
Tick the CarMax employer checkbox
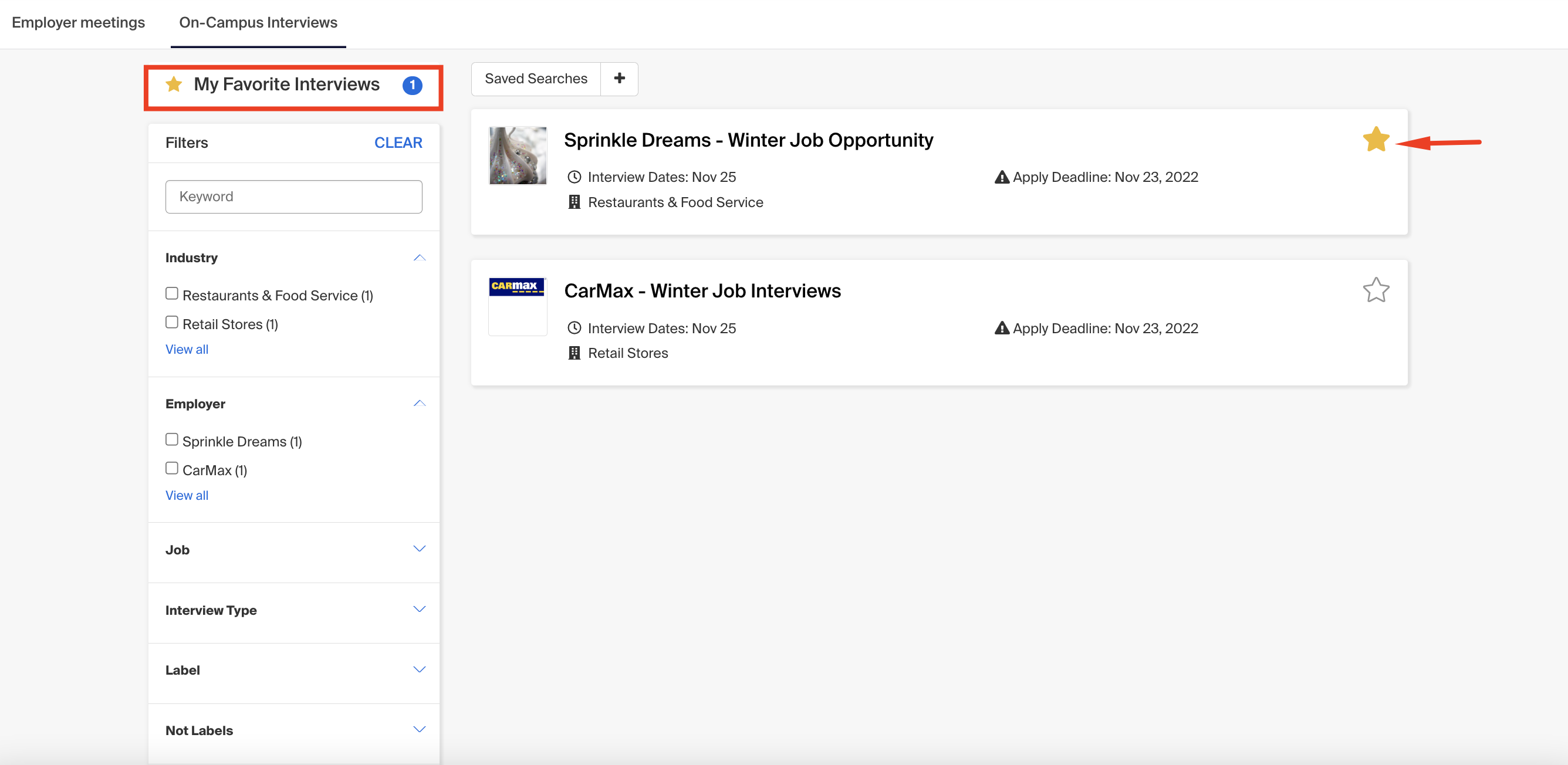coord(172,469)
